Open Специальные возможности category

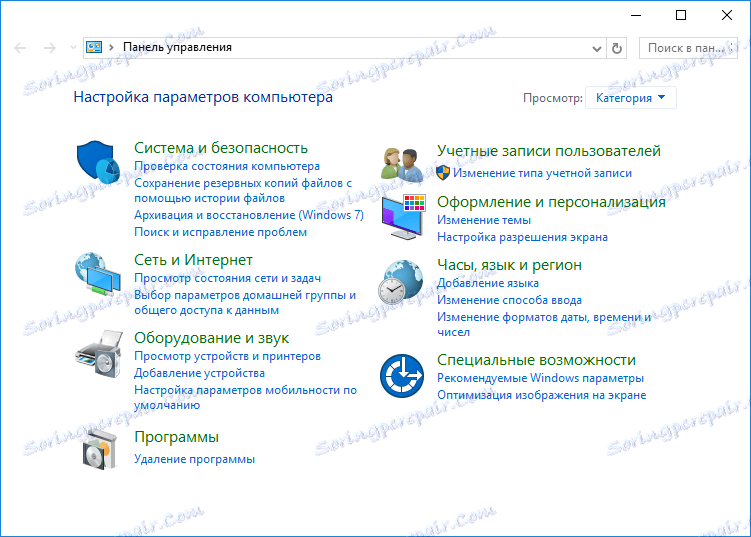[536, 360]
